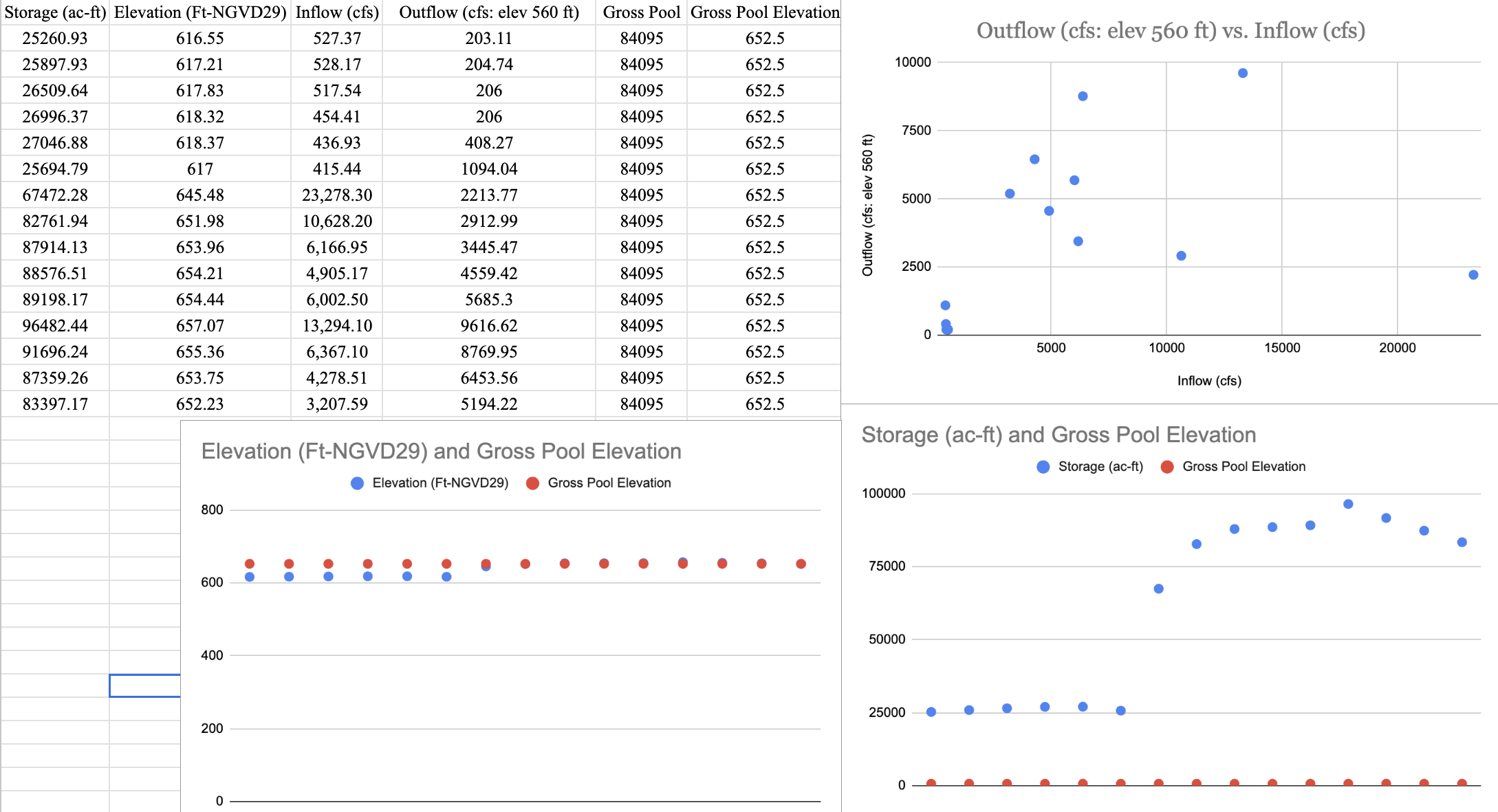Click red Gross Pool Elevation legend marker in storage chart
1498x812 pixels.
(x=1166, y=467)
